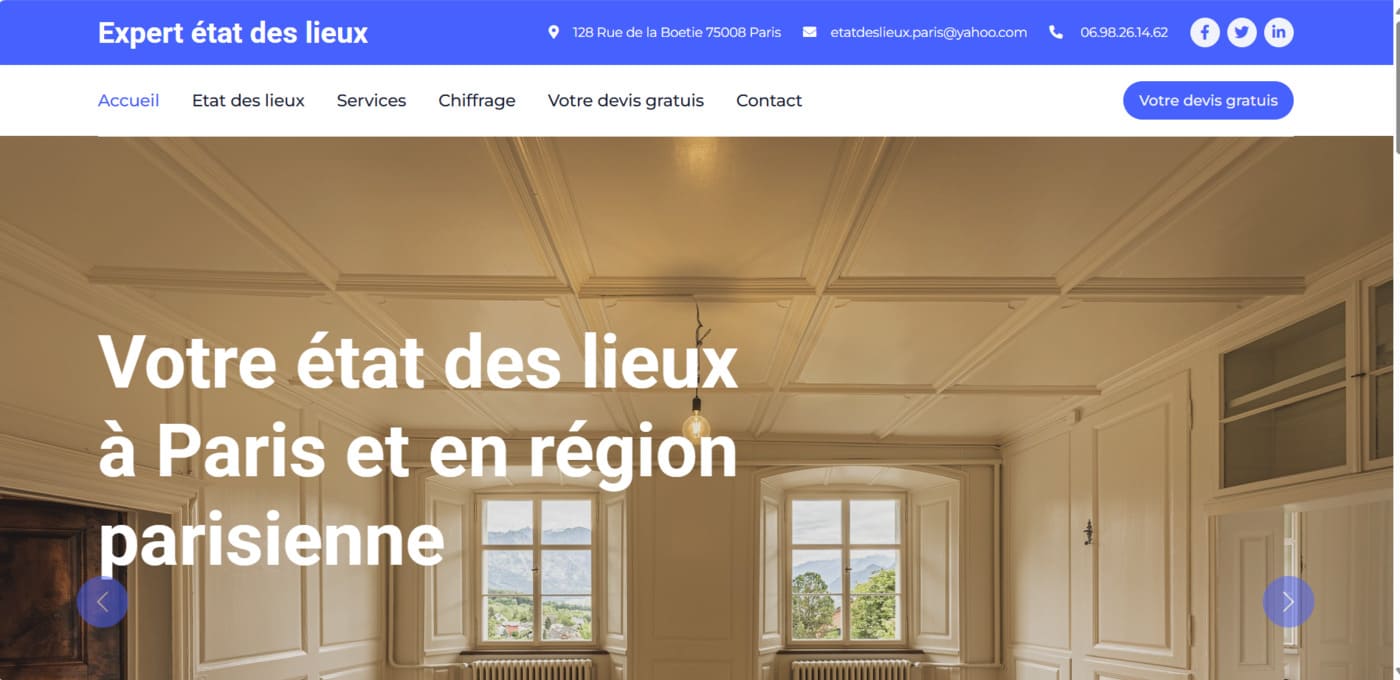Screen dimensions: 1400x680
Task: Open the Services menu item
Action: coord(371,100)
